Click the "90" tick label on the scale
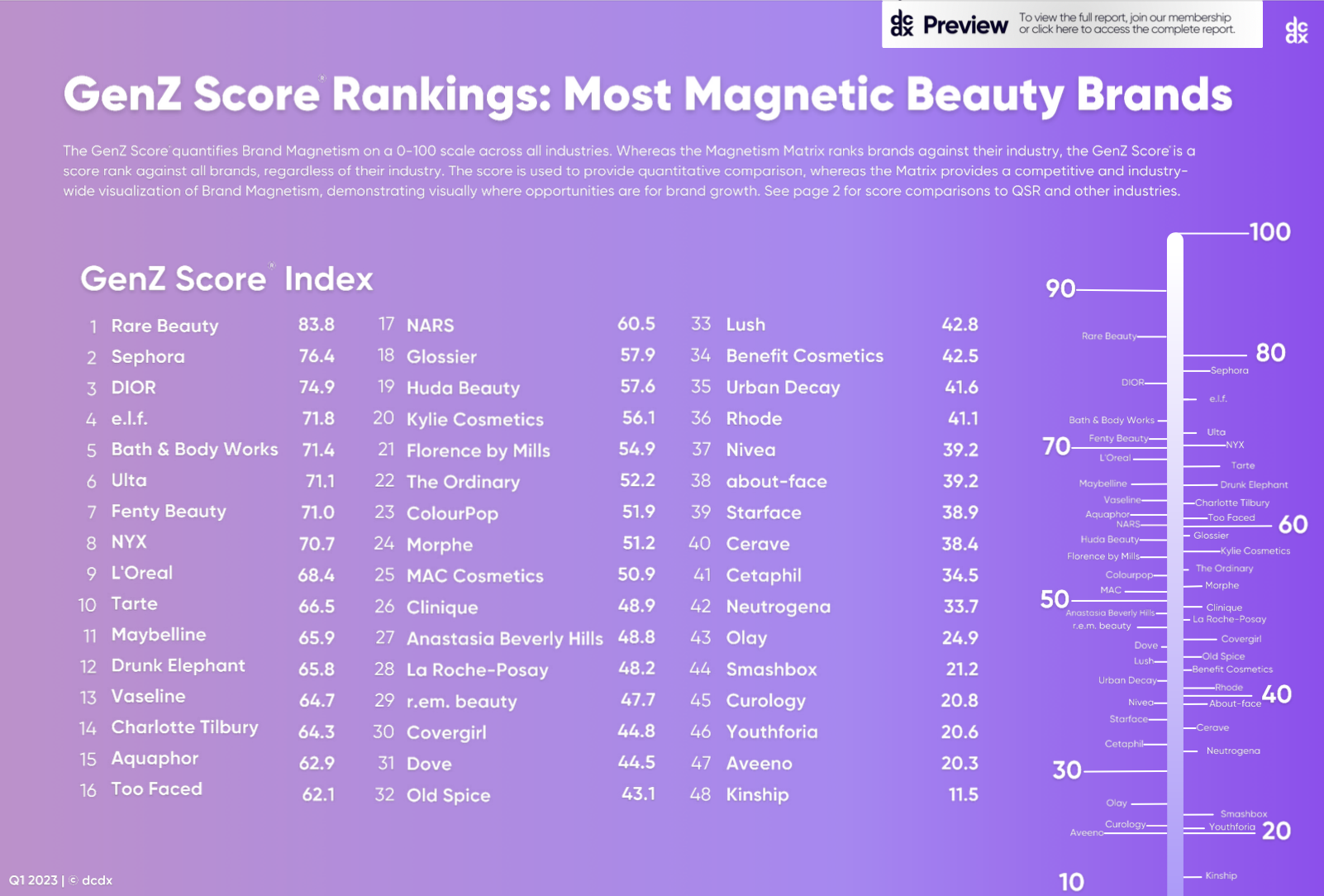 point(1060,288)
